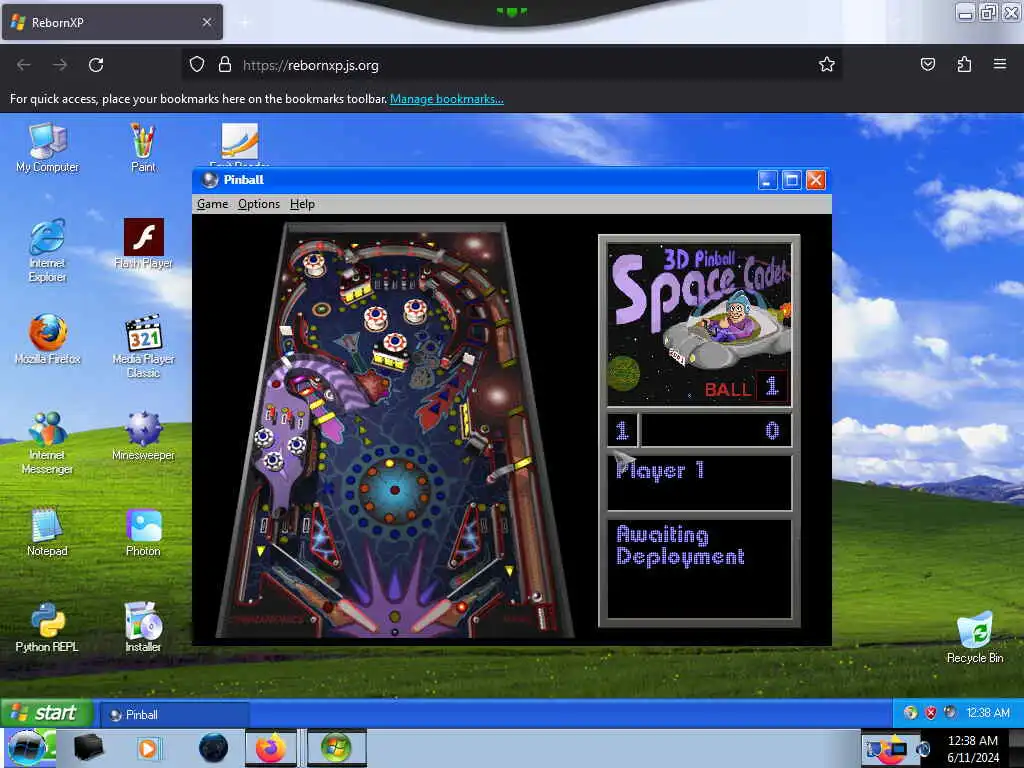Open the Help menu in Pinball
Image resolution: width=1024 pixels, height=768 pixels.
point(302,204)
